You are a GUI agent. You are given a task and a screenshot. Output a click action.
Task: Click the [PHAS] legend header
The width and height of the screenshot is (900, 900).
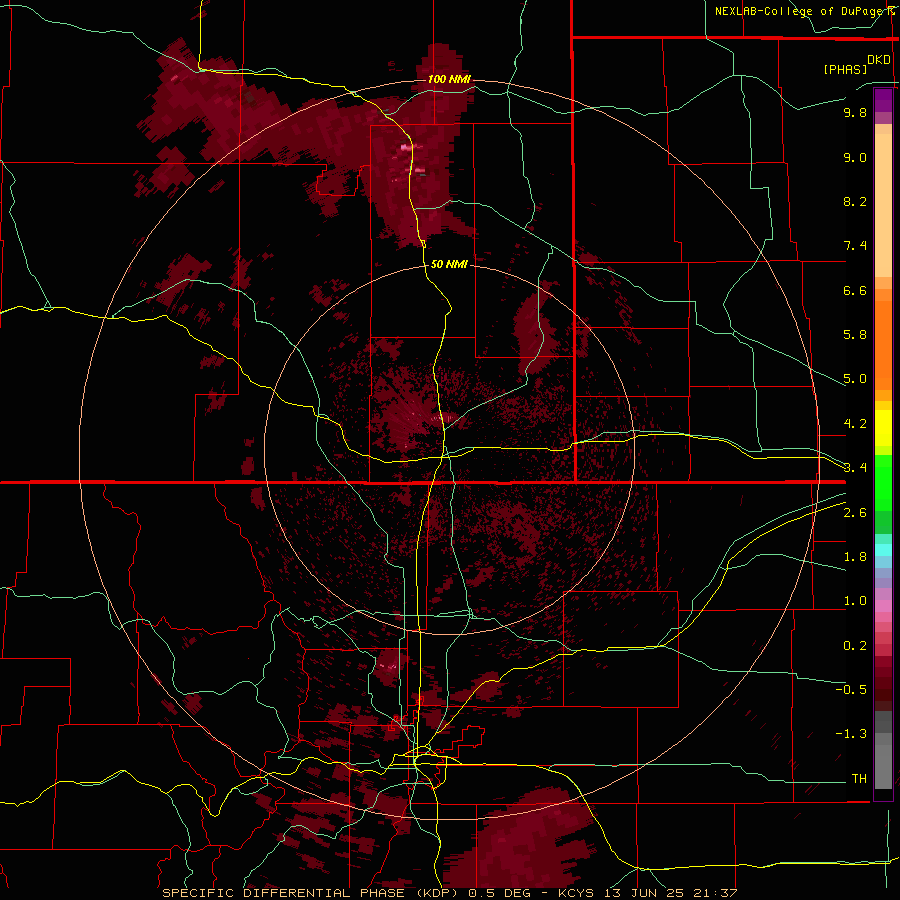pyautogui.click(x=845, y=69)
